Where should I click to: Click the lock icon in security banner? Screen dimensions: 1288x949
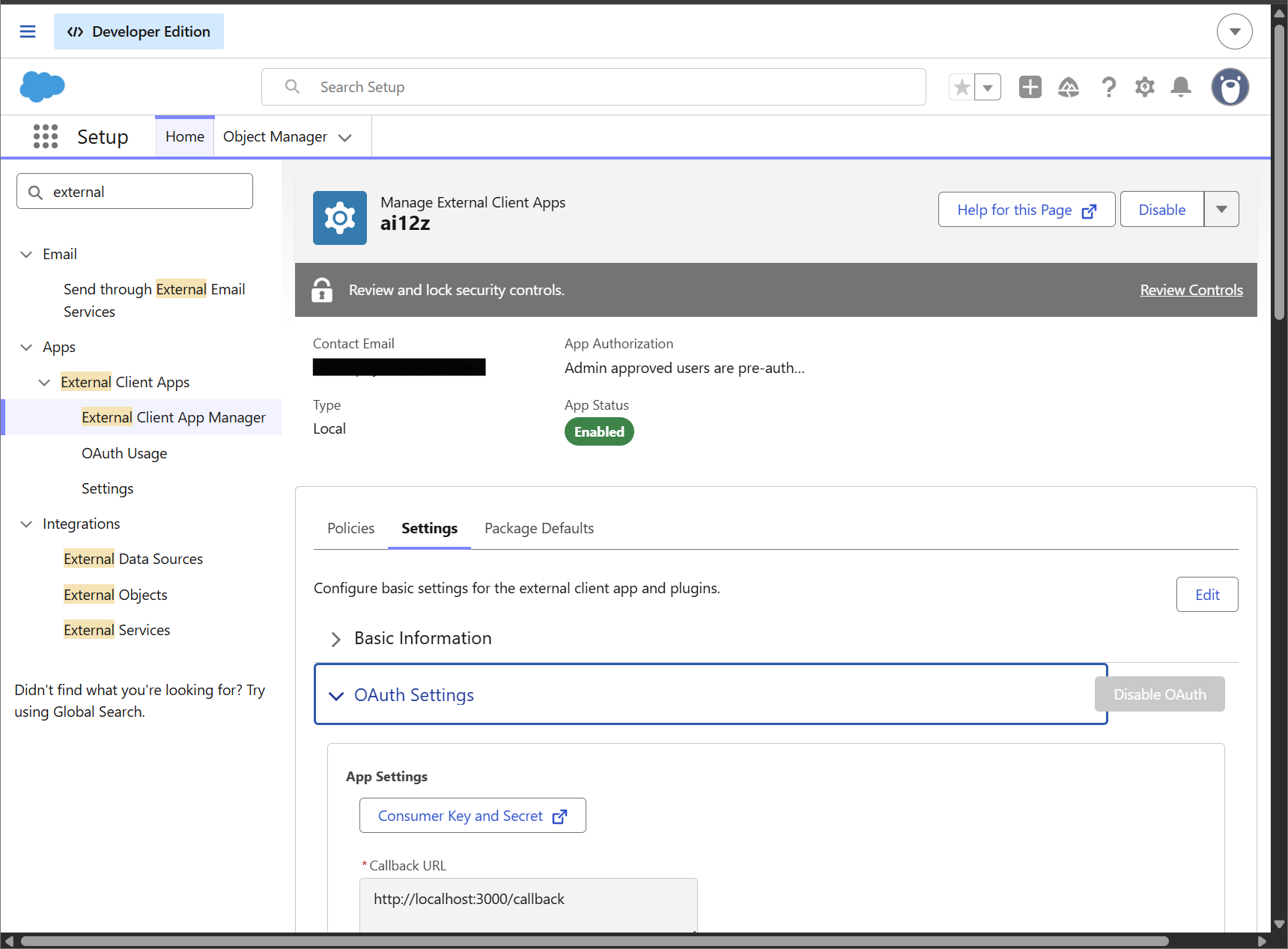click(322, 290)
